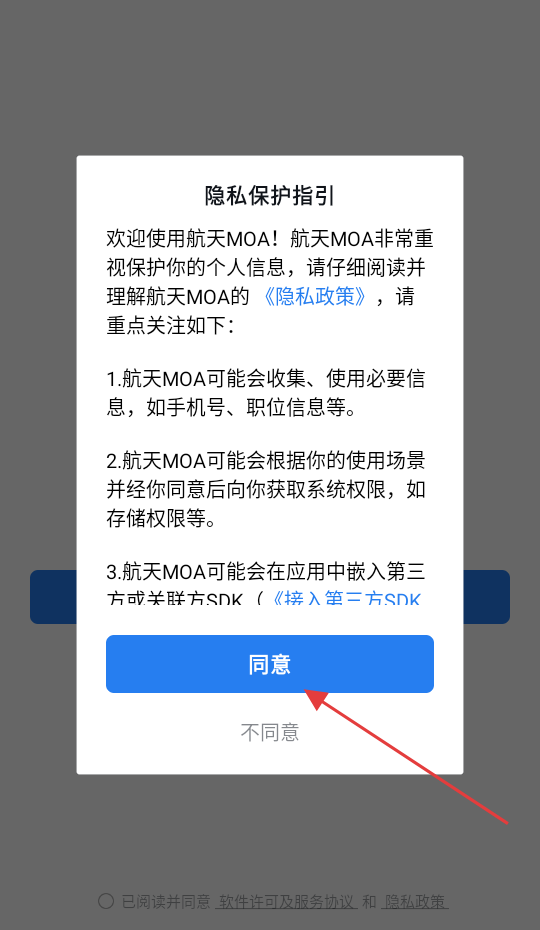Tap the dimmed area beneath the 不同意 dialog
This screenshot has width=540, height=930.
[270, 830]
